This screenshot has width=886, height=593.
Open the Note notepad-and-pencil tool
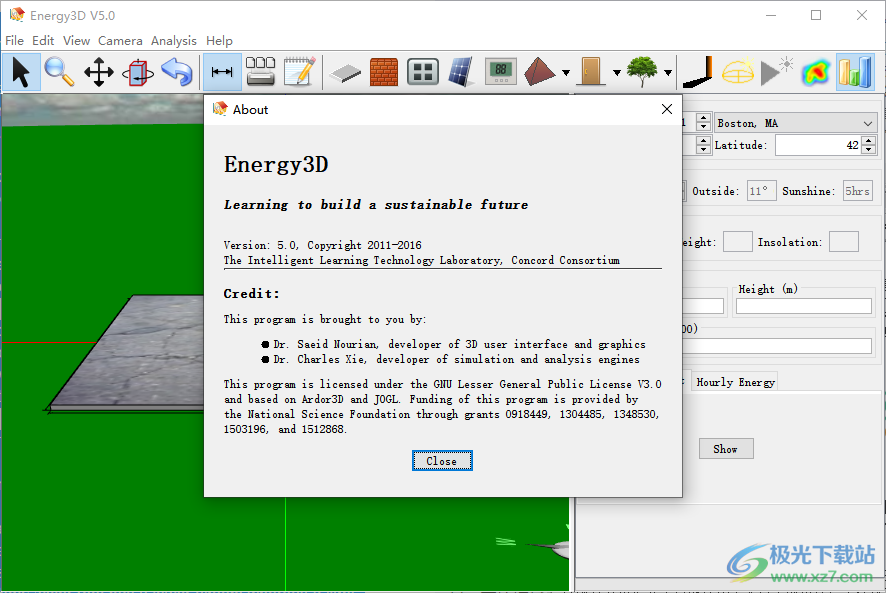pos(299,72)
